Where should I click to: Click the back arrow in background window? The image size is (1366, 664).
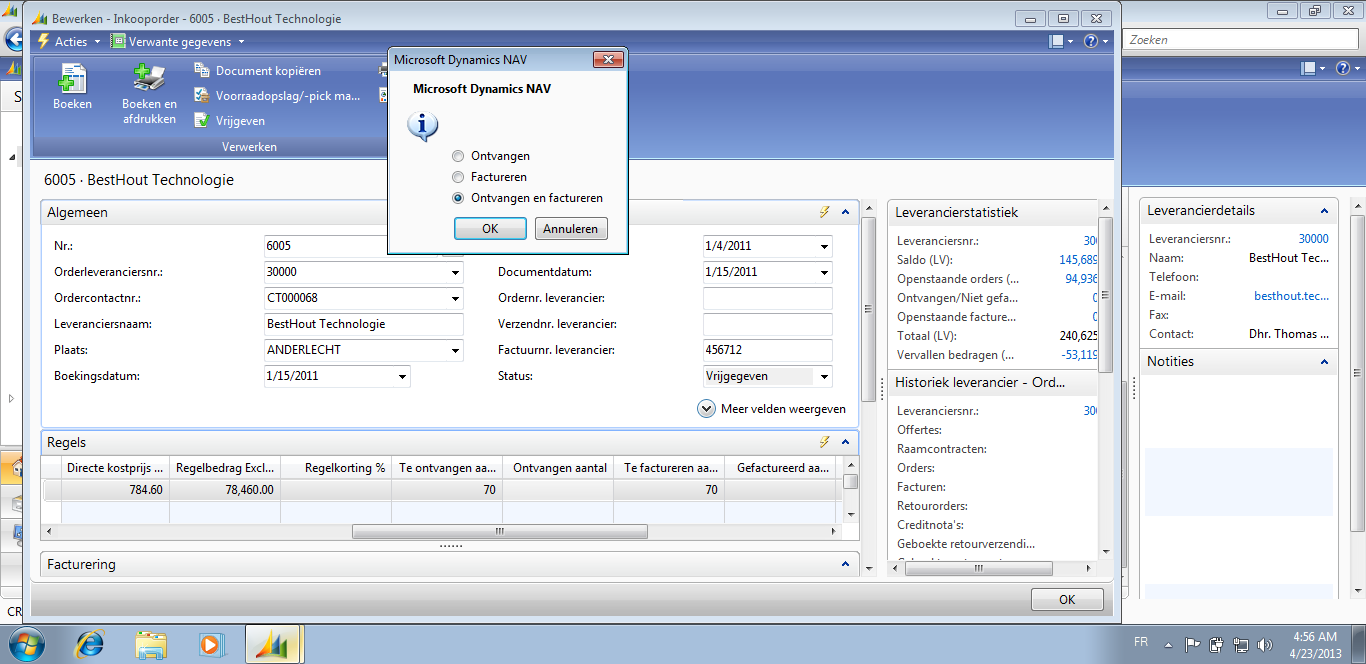pos(14,40)
